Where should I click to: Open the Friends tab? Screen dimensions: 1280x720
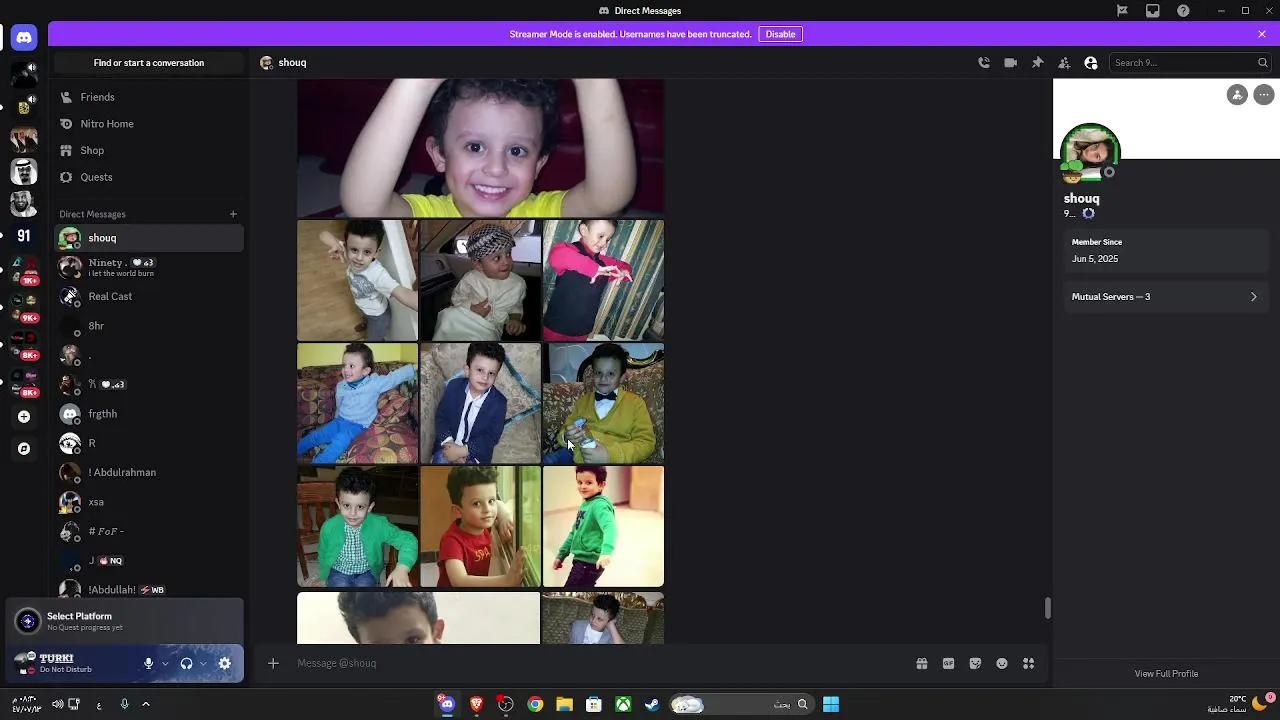point(149,97)
